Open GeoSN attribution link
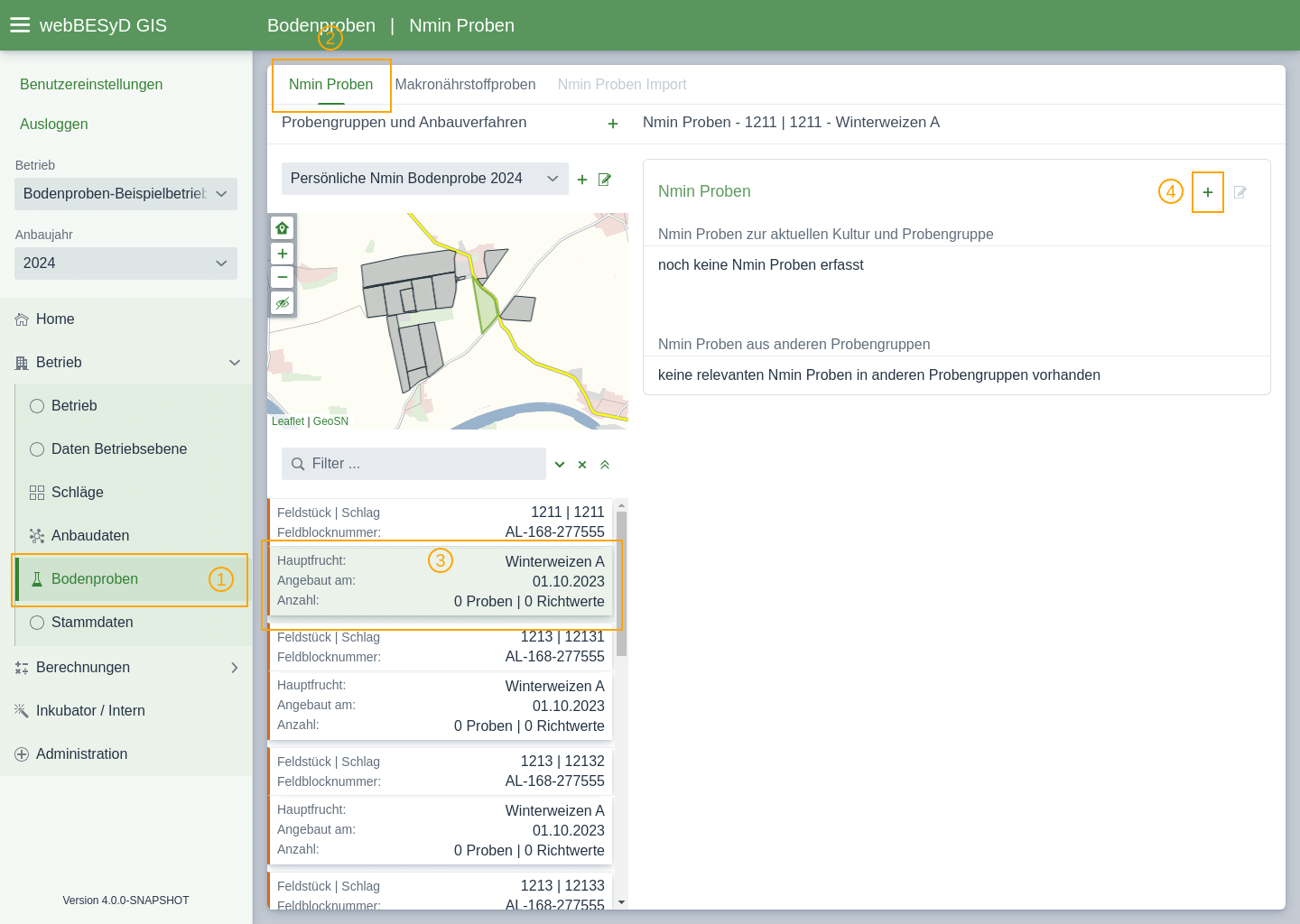The image size is (1300, 924). pyautogui.click(x=330, y=421)
